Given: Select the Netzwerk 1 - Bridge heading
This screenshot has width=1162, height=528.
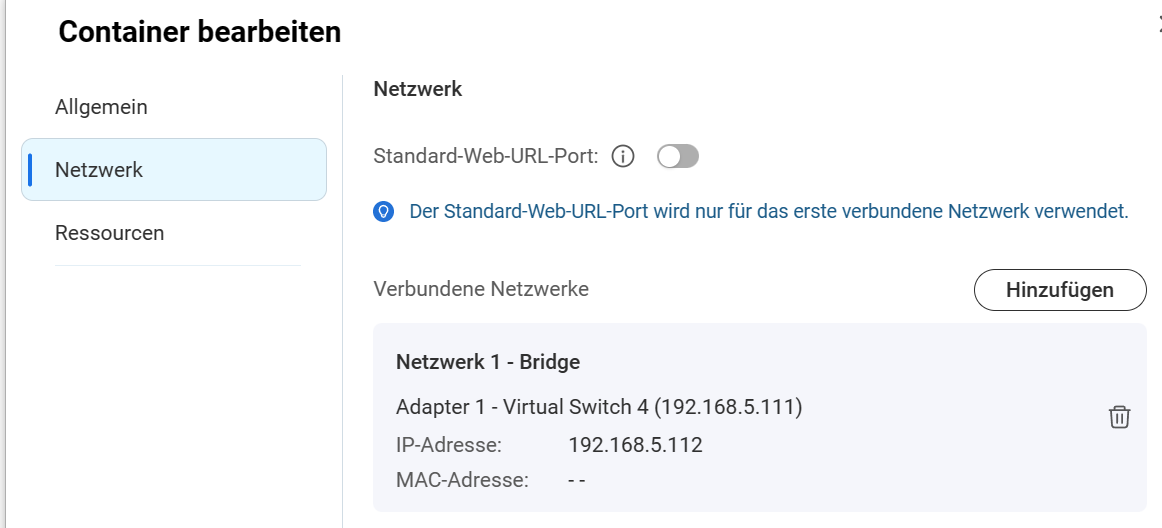Looking at the screenshot, I should (x=488, y=362).
